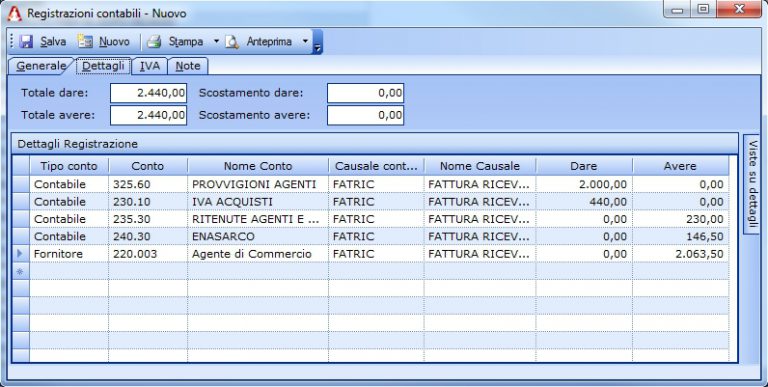Screen dimensions: 768x387
Task: Click Contabile cell in IVA ACQUISTI row
Action: [x=69, y=202]
